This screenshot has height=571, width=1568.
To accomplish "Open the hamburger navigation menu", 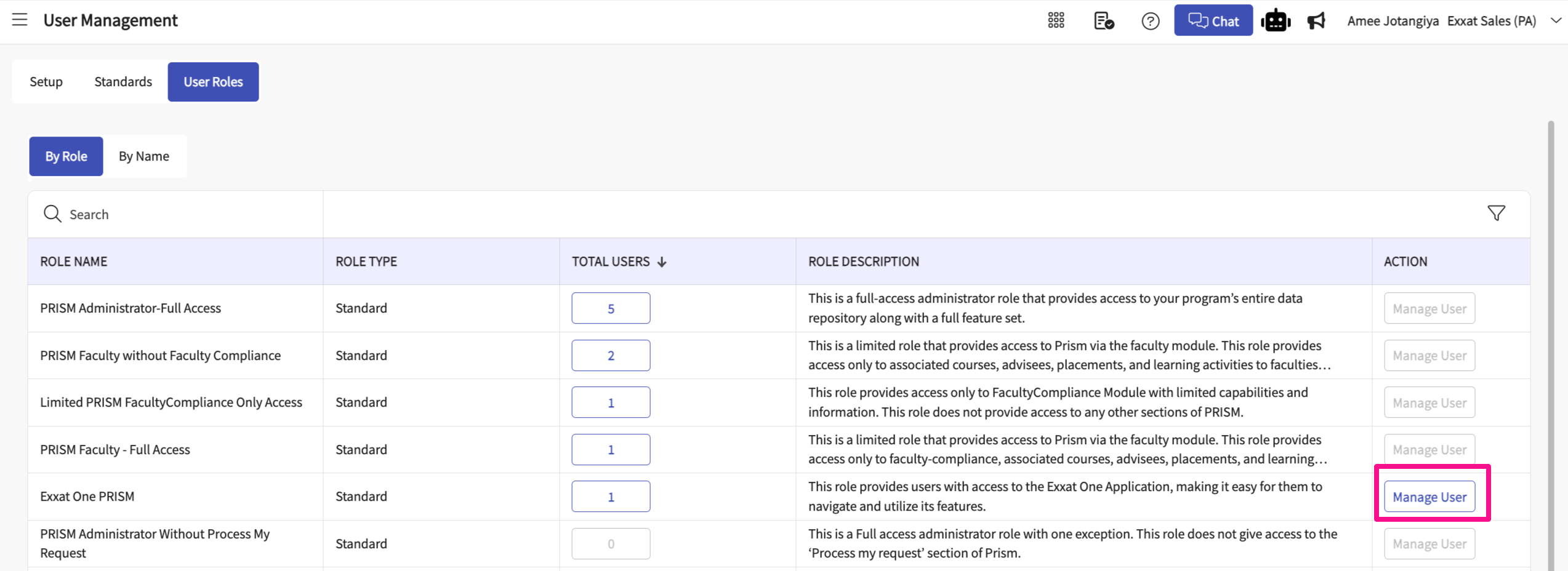I will [20, 20].
